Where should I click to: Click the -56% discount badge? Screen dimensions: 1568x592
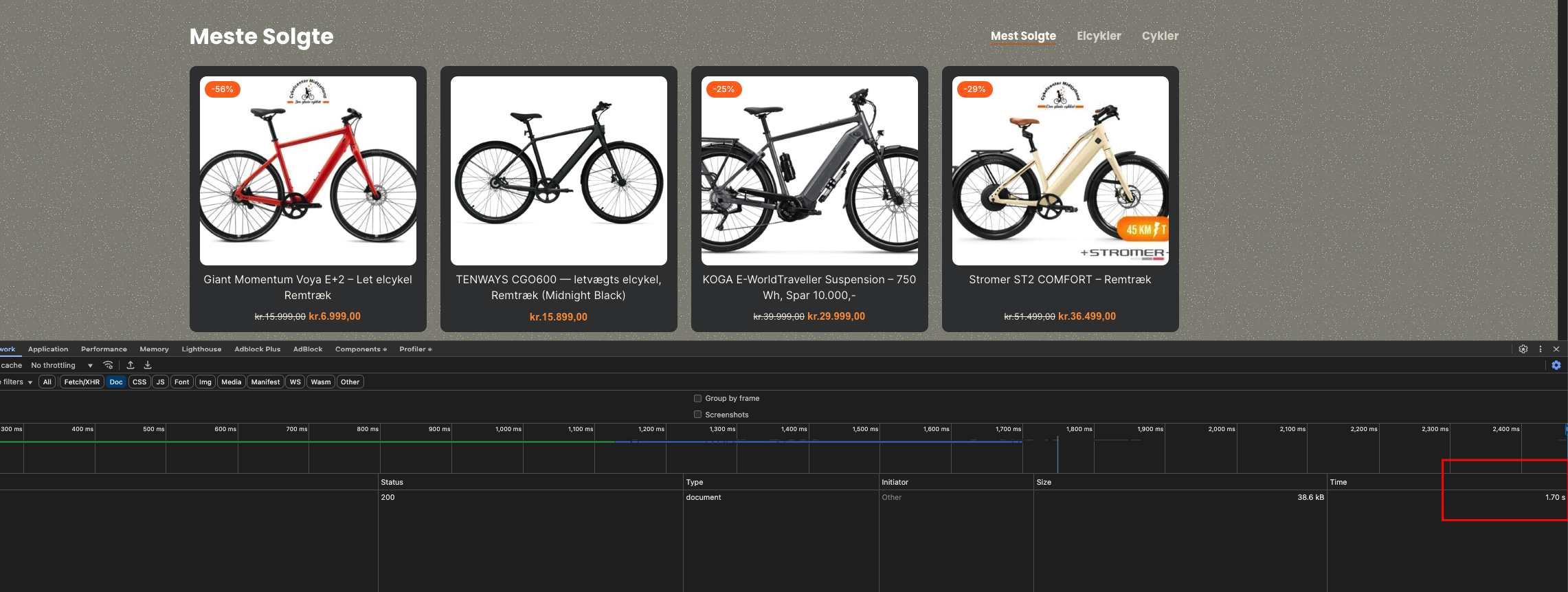pos(222,89)
